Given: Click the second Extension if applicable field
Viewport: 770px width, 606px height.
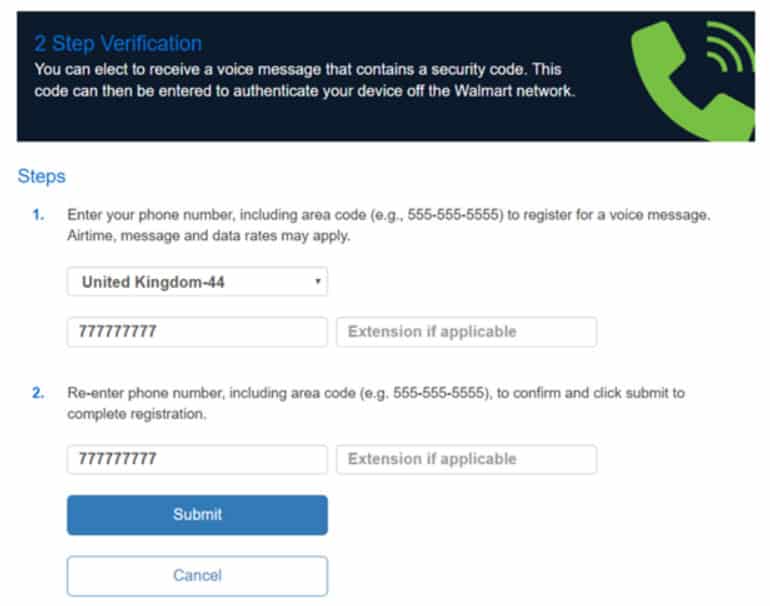Looking at the screenshot, I should coord(466,459).
